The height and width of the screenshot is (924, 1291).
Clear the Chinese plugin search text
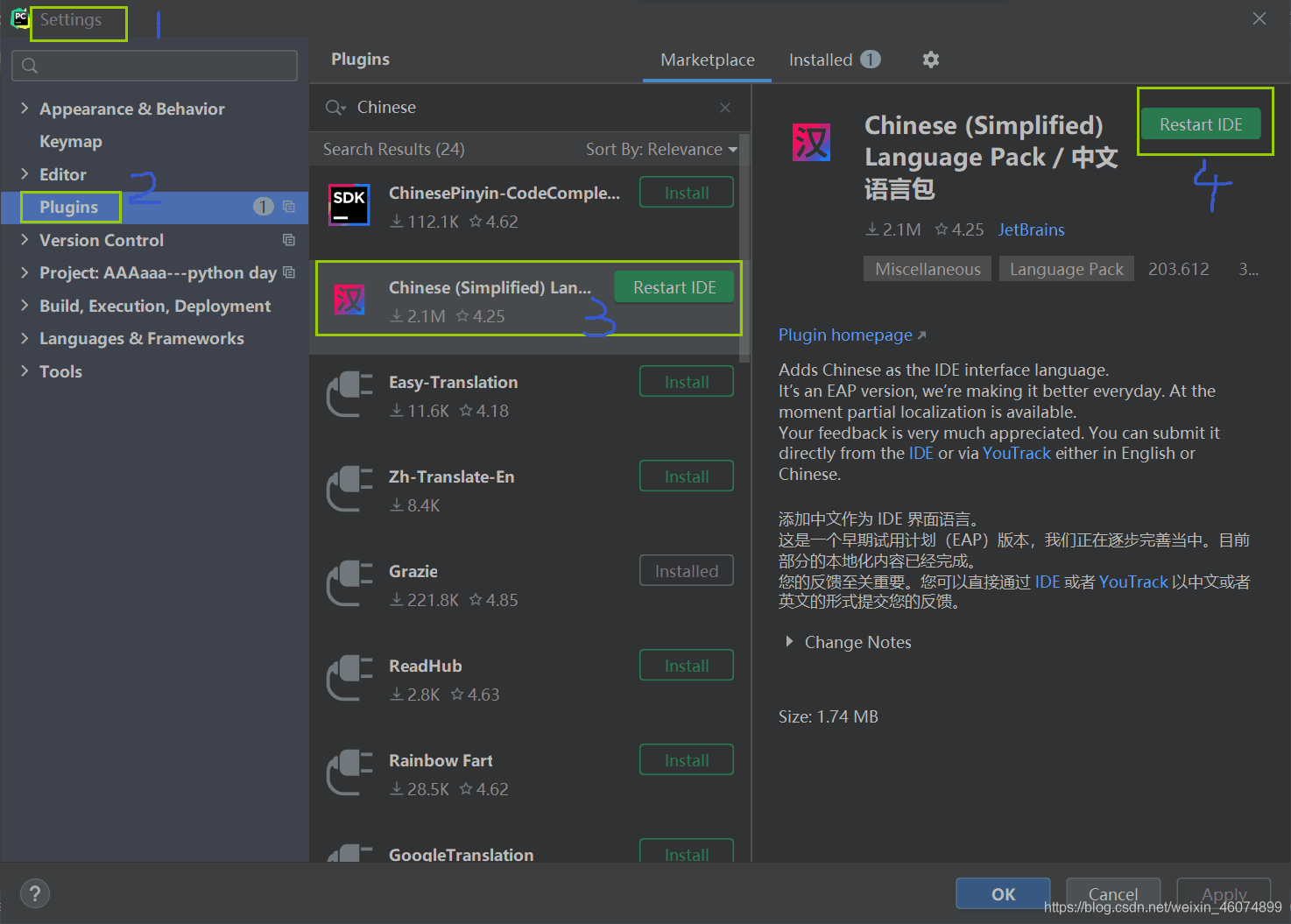(725, 108)
